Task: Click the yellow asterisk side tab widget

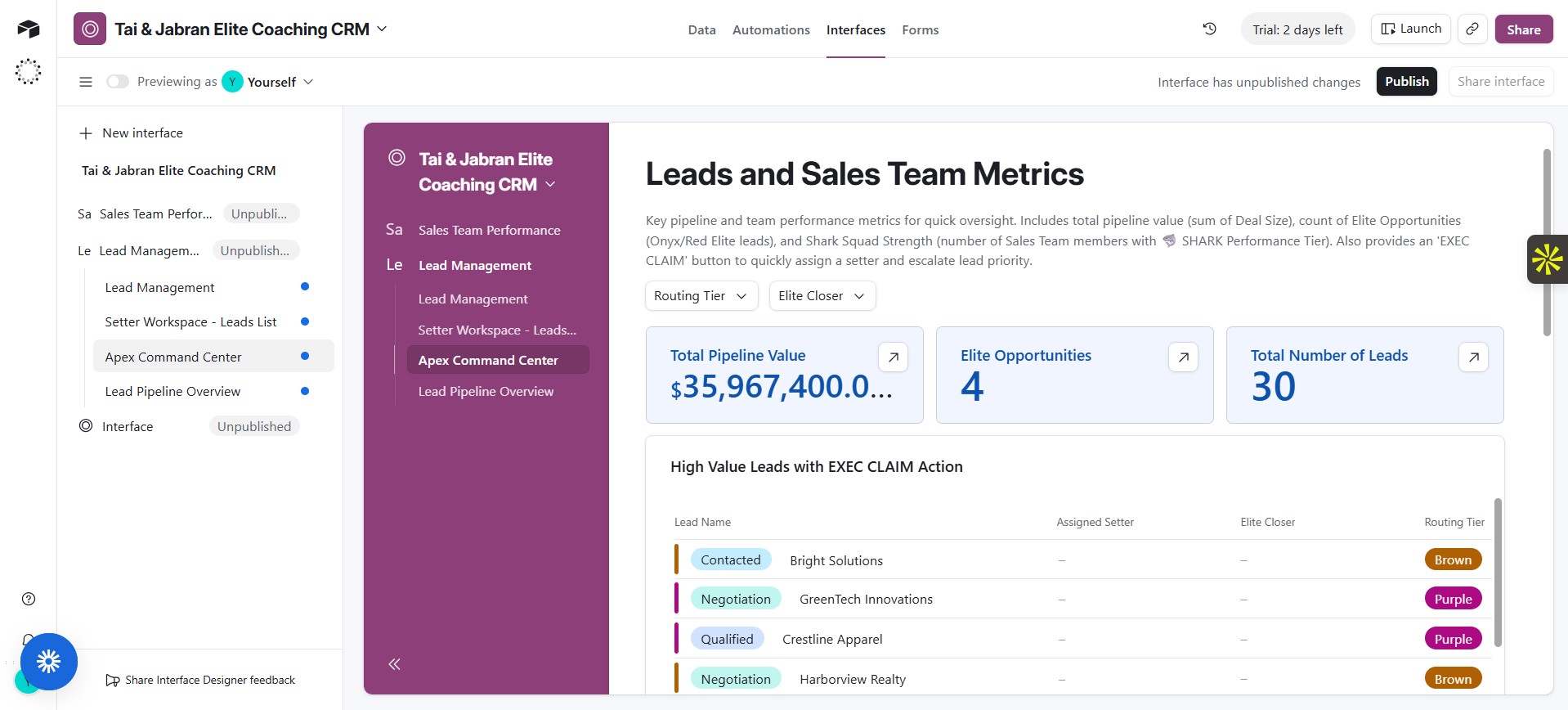Action: coord(1548,259)
